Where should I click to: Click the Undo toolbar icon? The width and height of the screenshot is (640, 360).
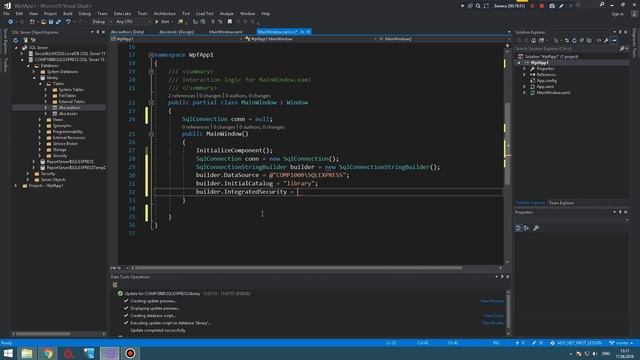pos(68,22)
